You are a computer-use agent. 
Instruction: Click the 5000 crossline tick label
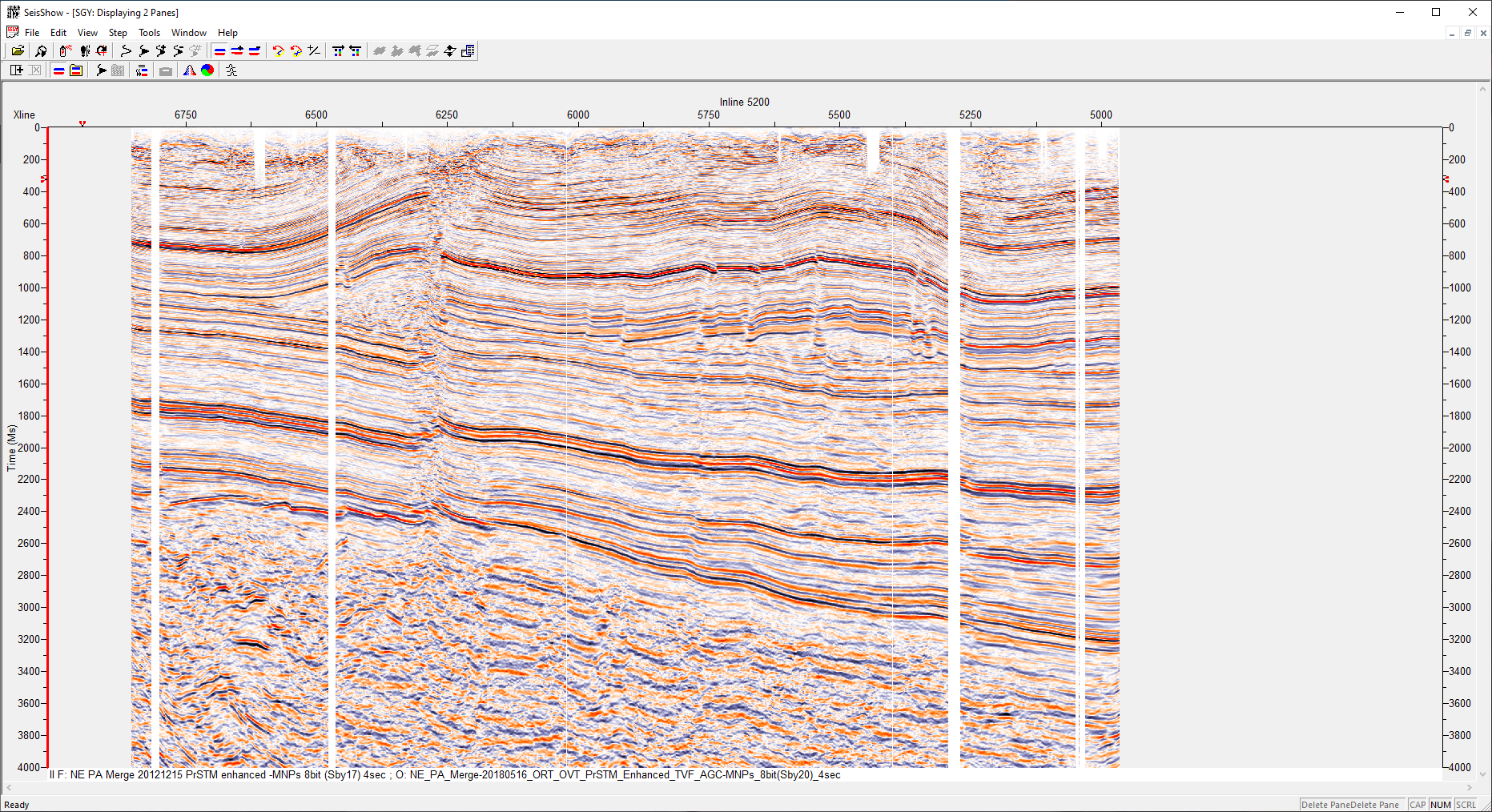tap(1101, 115)
